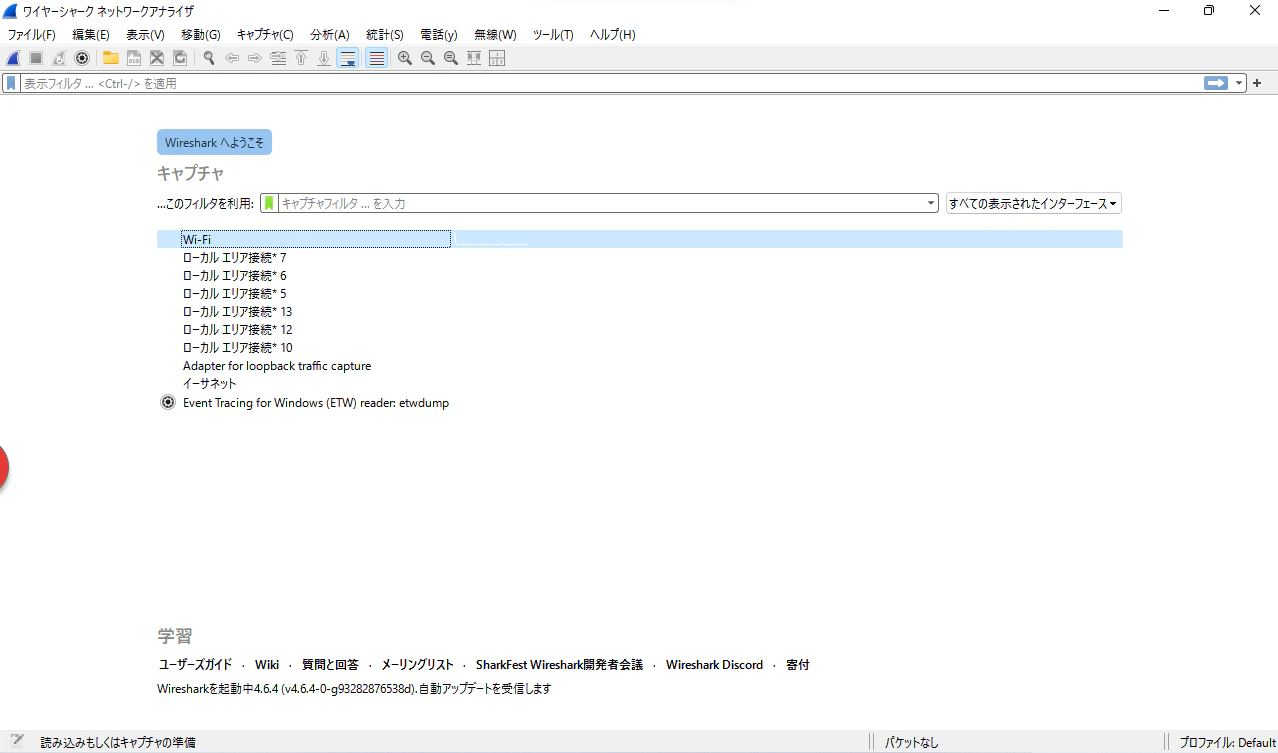Toggle the Colorize packet list icon

[x=375, y=58]
